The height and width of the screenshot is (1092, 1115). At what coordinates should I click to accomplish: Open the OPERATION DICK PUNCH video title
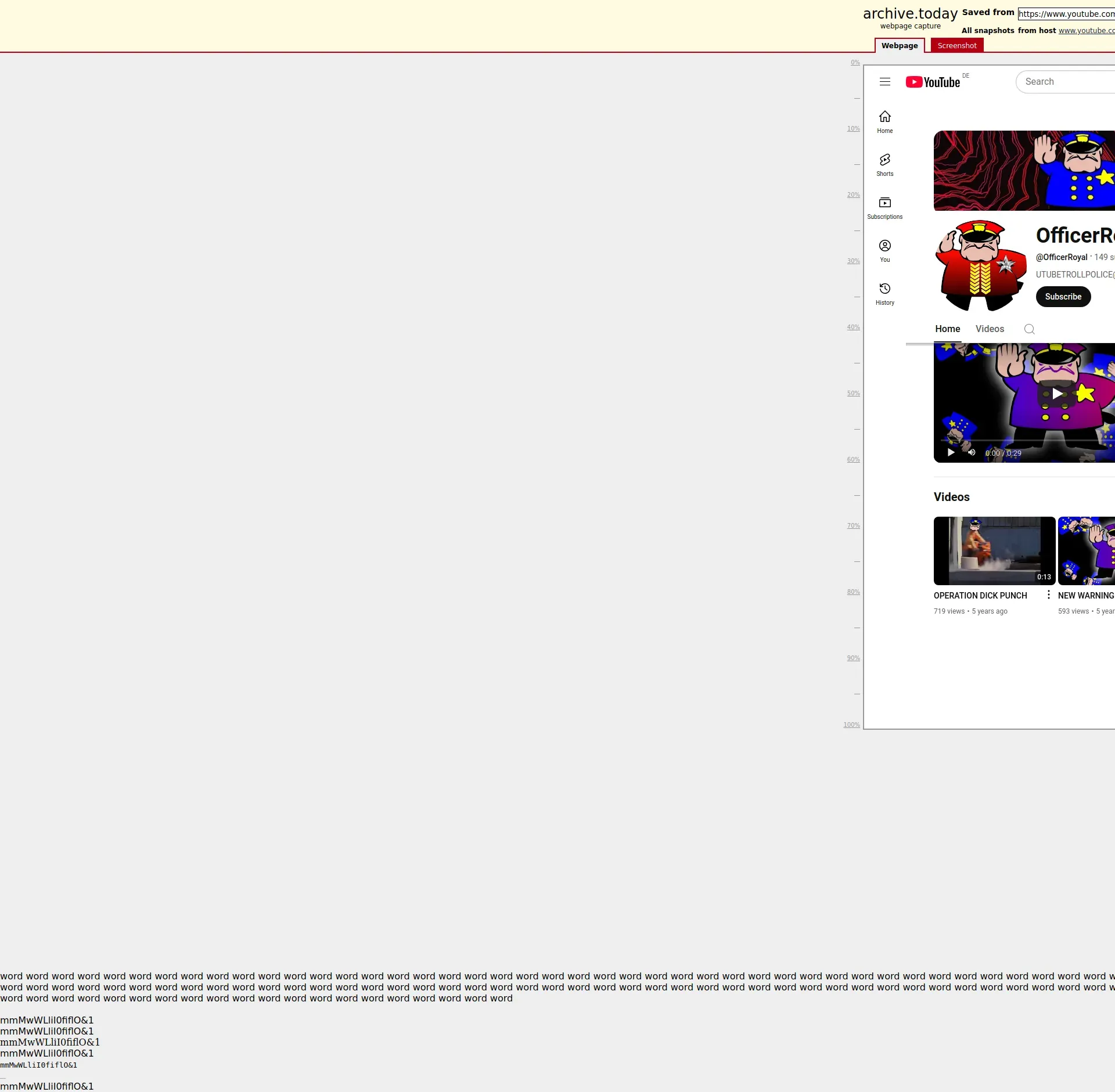click(980, 596)
